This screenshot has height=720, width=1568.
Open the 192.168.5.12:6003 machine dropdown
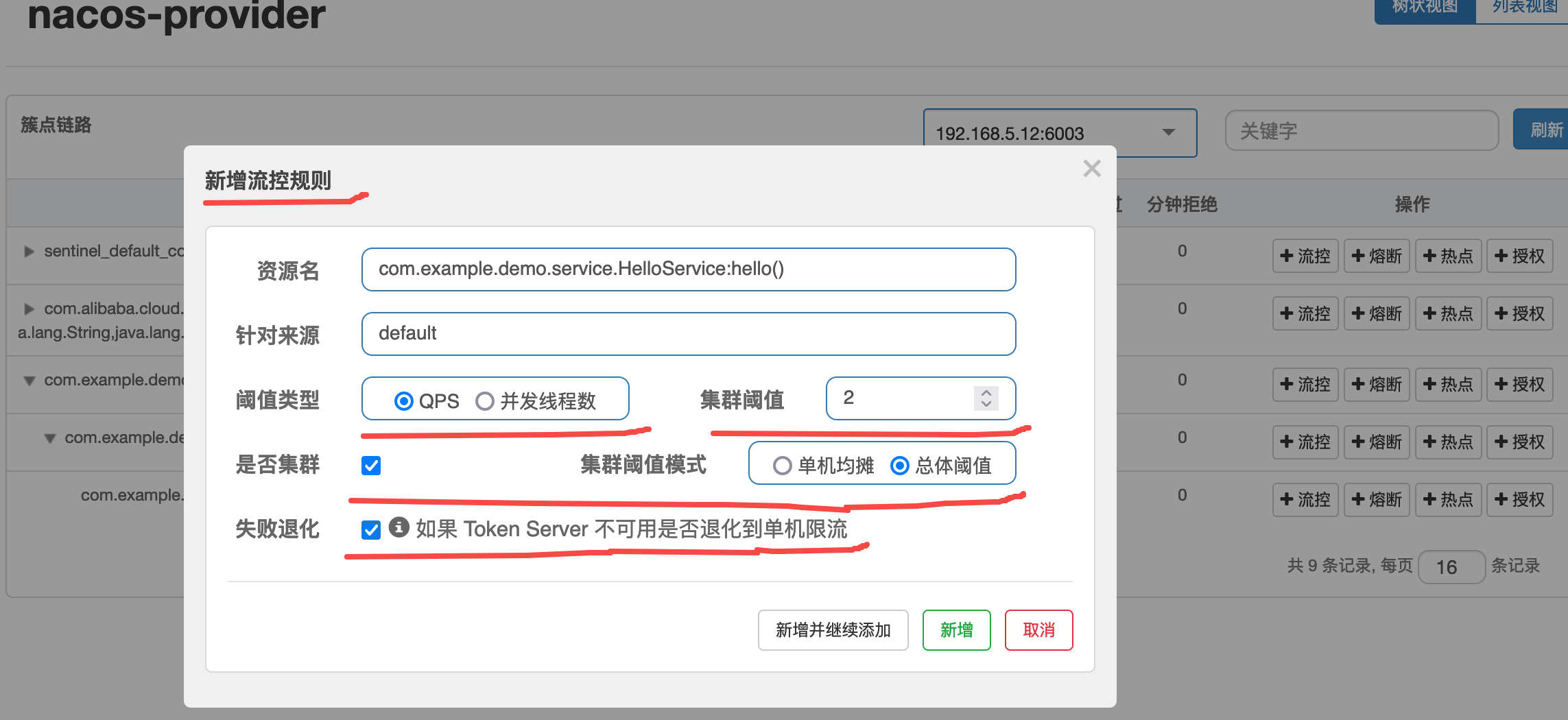tap(1168, 133)
